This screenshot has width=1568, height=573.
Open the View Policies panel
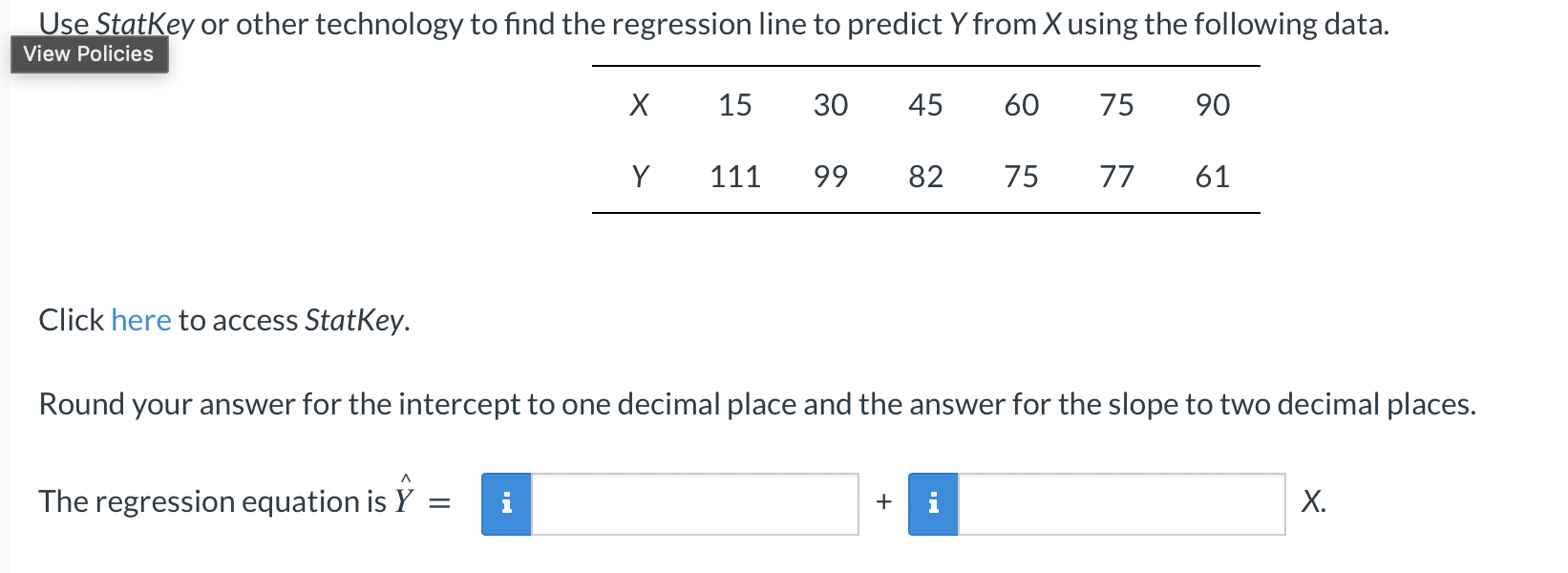(89, 54)
